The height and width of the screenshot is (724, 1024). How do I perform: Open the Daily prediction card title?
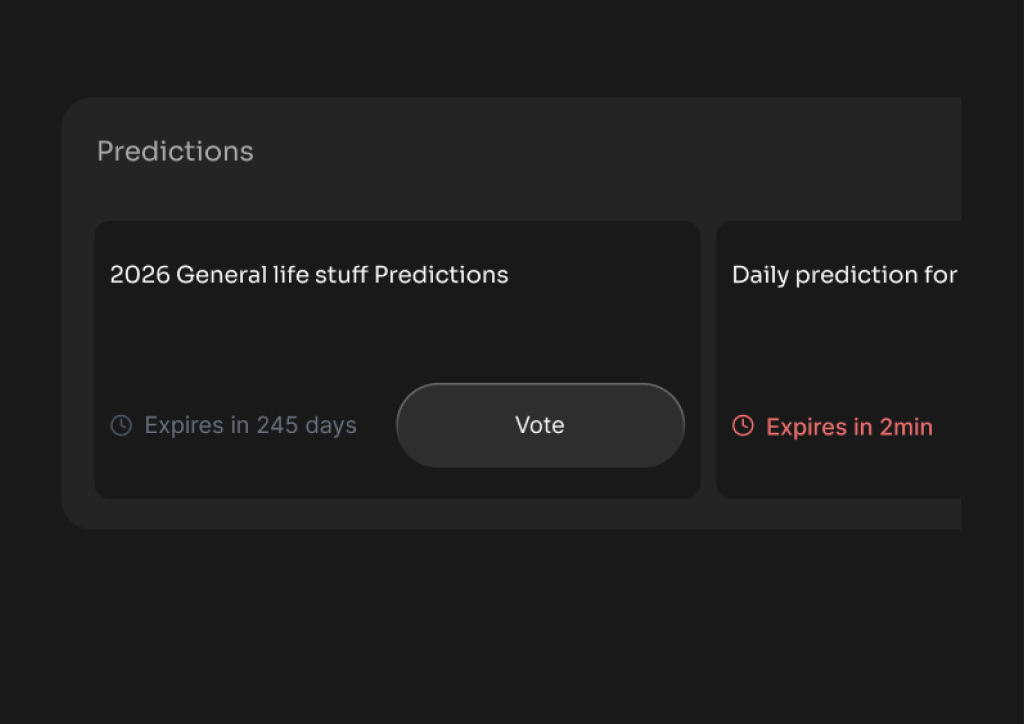[844, 275]
